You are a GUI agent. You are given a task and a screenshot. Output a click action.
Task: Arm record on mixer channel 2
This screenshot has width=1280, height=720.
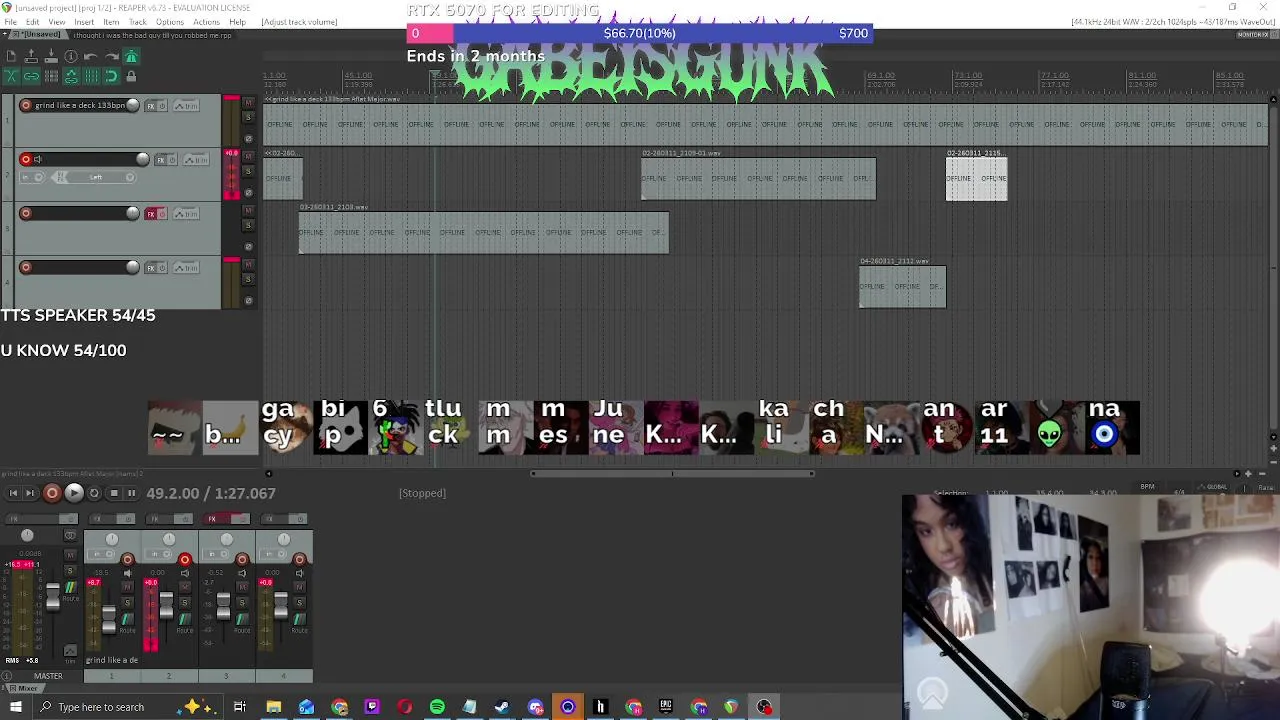185,559
